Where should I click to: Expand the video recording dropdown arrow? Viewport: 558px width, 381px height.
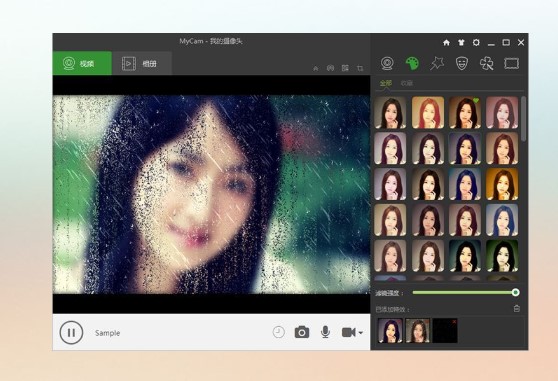(x=361, y=333)
